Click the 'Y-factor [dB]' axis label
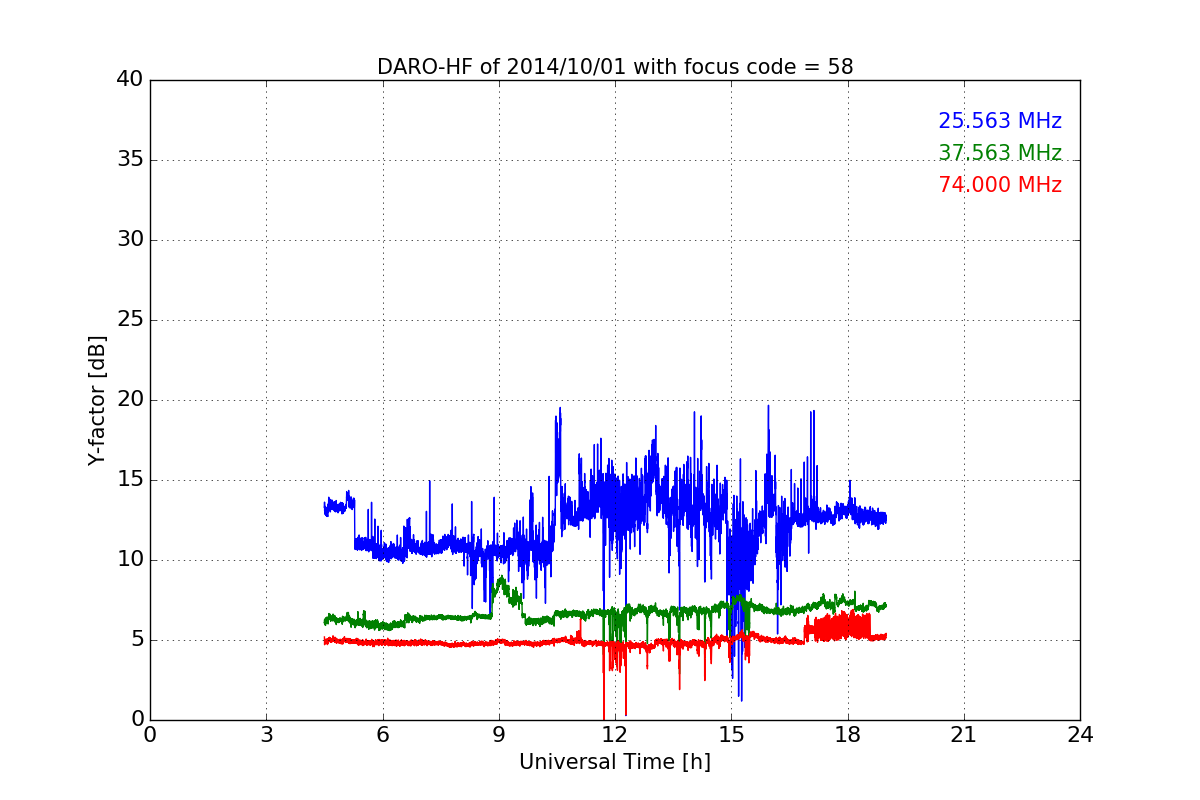 tap(97, 400)
